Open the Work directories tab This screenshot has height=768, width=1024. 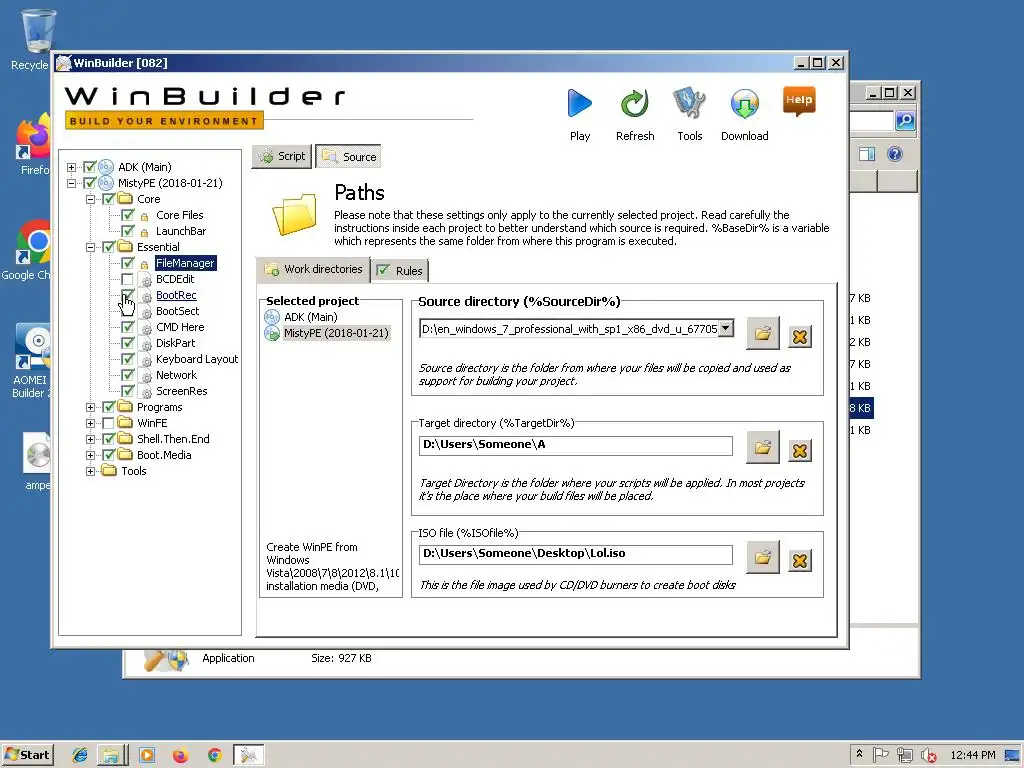(313, 269)
